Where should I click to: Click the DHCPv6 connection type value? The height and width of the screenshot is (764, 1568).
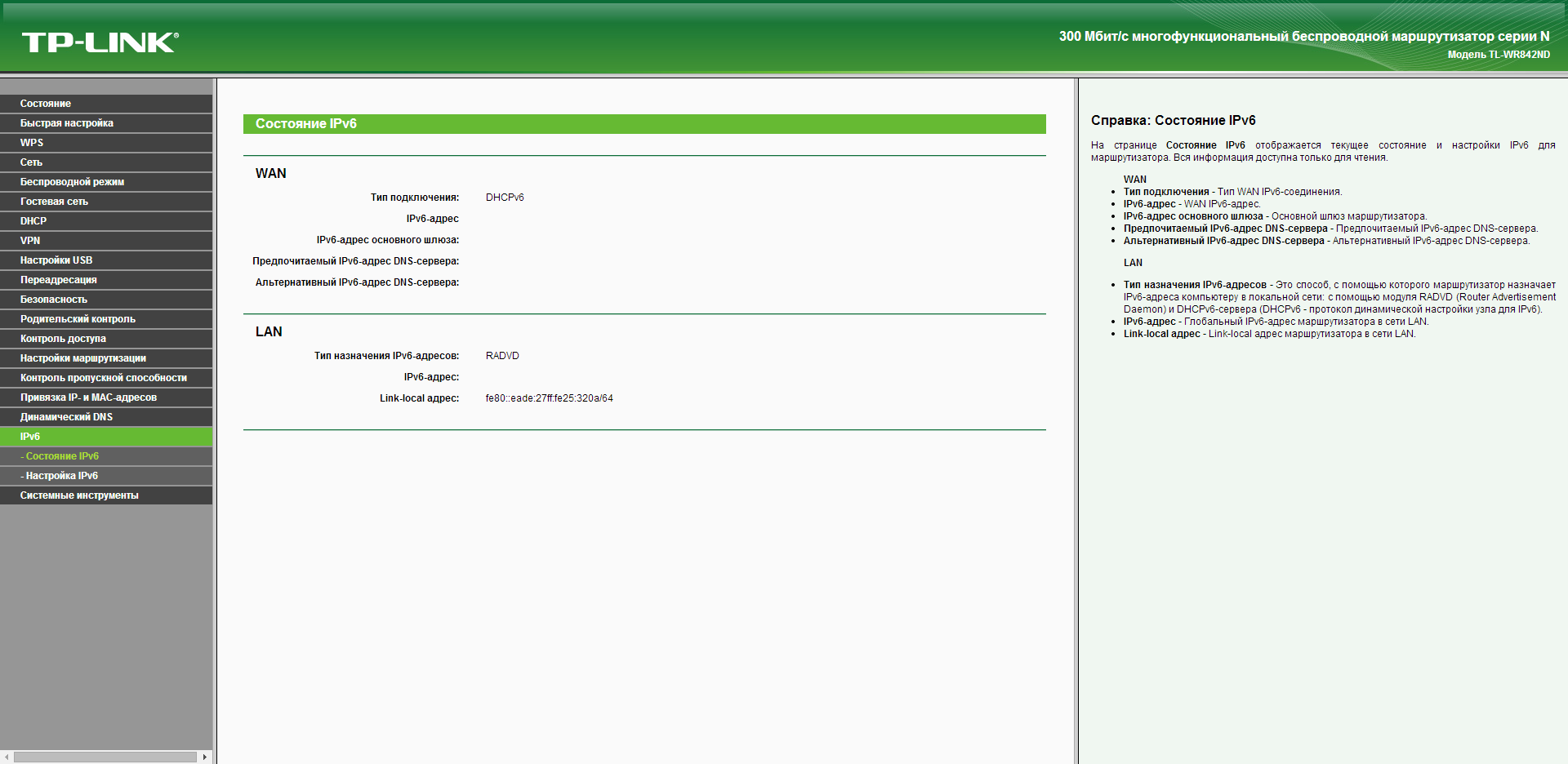pyautogui.click(x=505, y=198)
